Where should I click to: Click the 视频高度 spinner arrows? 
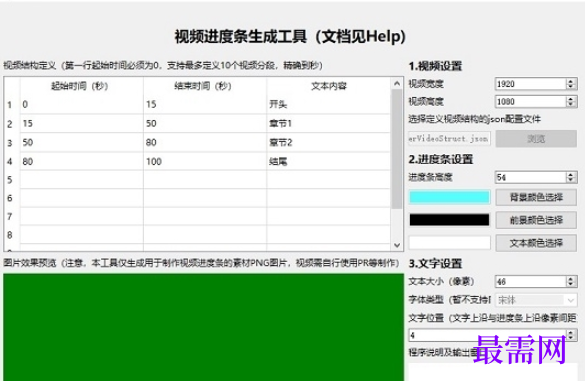pyautogui.click(x=571, y=102)
